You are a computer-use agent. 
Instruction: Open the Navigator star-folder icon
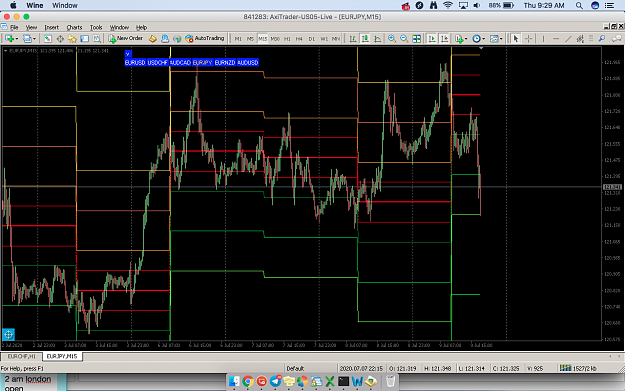72,39
